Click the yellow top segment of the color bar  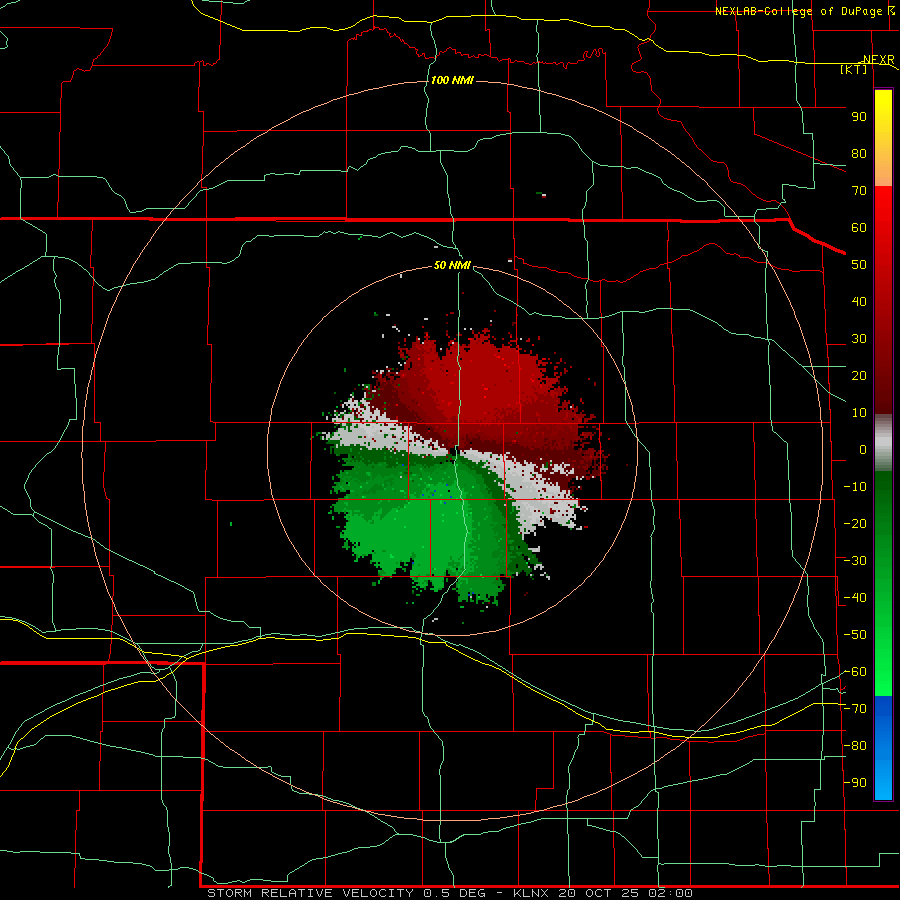click(883, 138)
